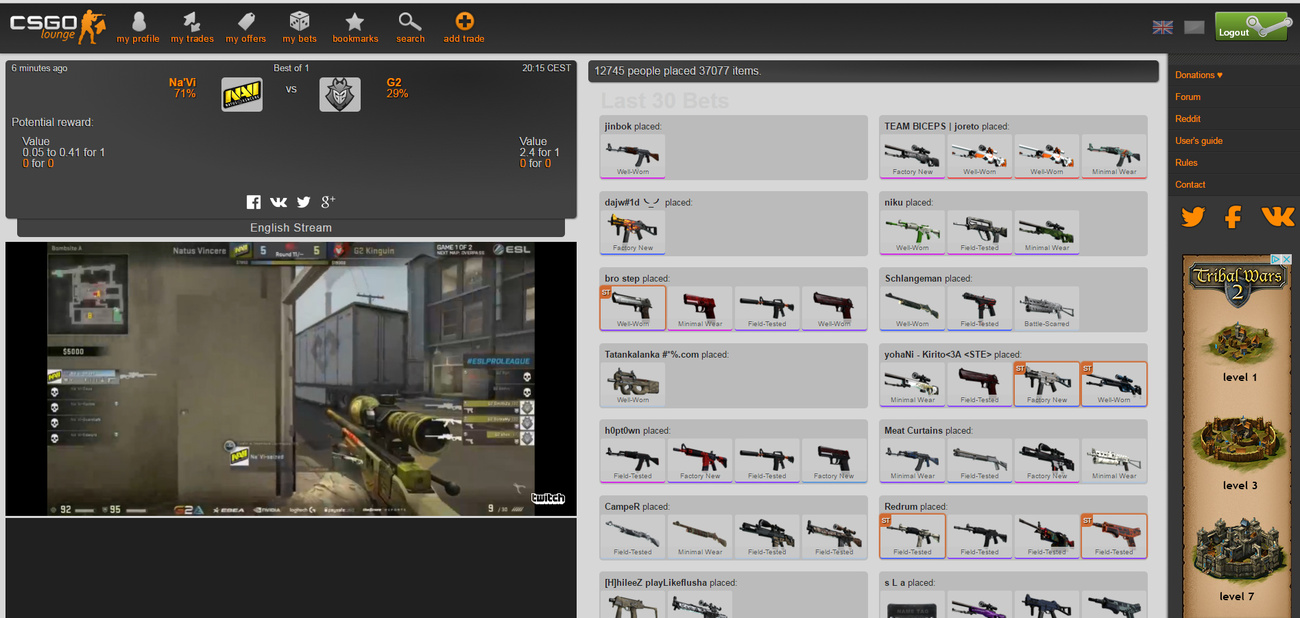Open sidebar VK icon

coord(1277,216)
